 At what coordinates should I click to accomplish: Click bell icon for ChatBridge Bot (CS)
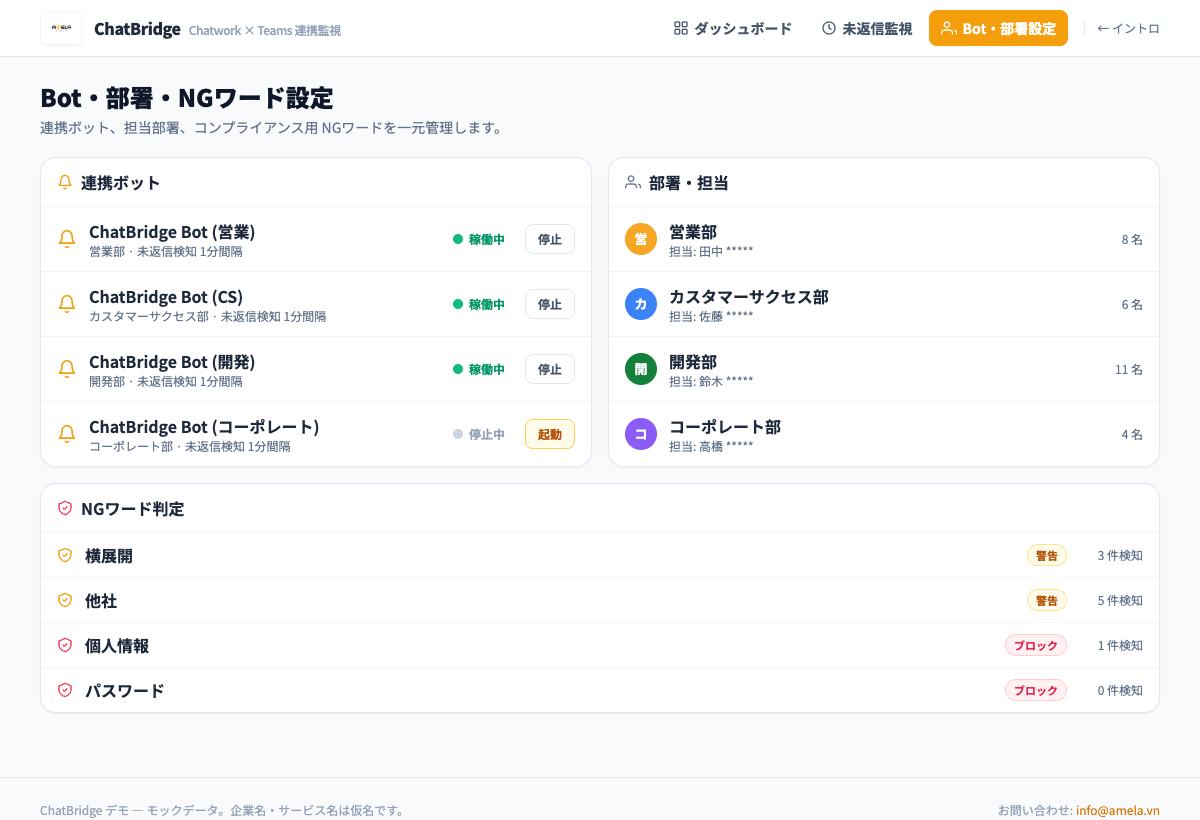pyautogui.click(x=67, y=304)
